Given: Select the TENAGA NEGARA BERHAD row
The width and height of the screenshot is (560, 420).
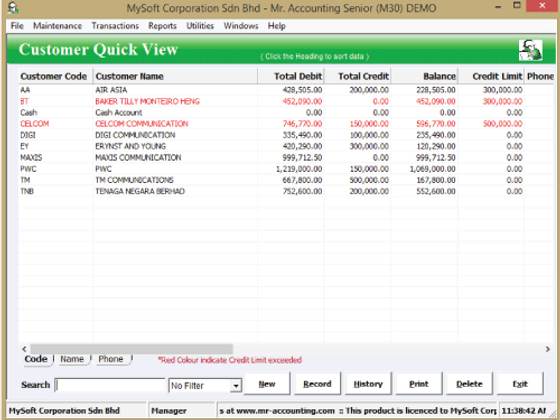Looking at the screenshot, I should point(286,191).
